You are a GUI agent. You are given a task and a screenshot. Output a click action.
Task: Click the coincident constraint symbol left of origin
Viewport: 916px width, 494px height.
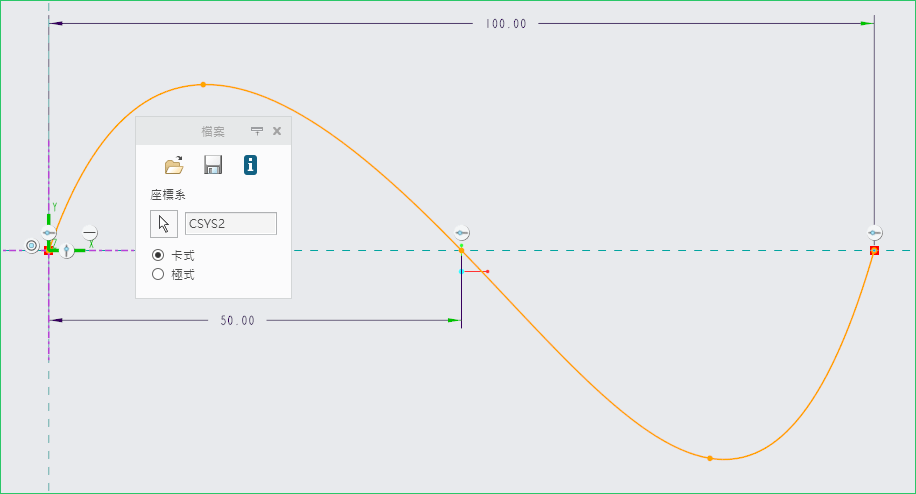coord(31,245)
